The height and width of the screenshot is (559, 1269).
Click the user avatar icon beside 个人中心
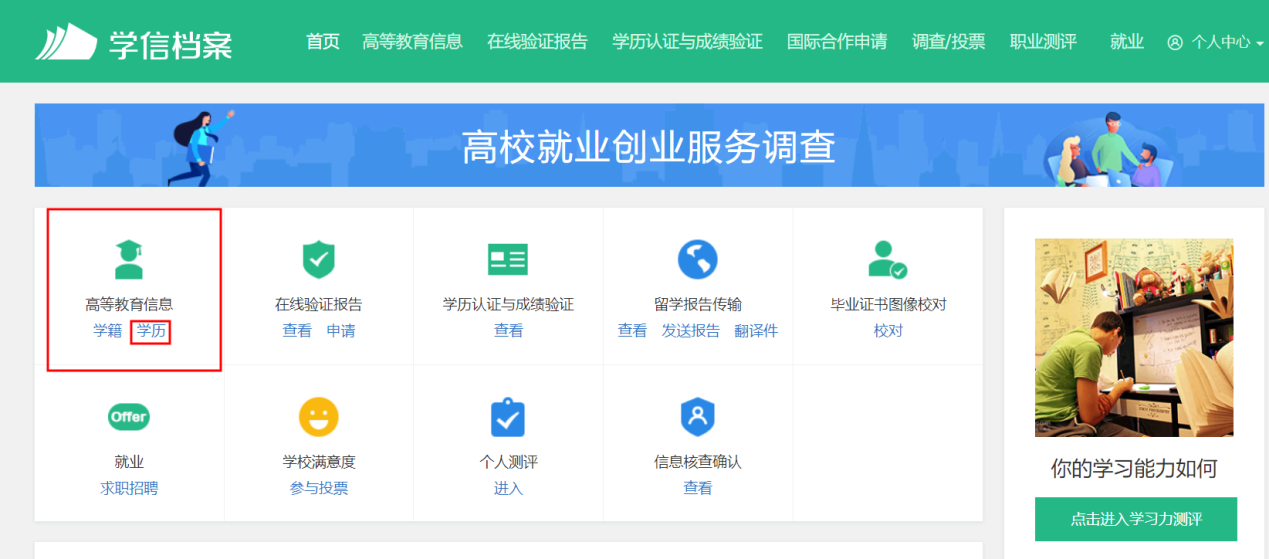click(1175, 42)
